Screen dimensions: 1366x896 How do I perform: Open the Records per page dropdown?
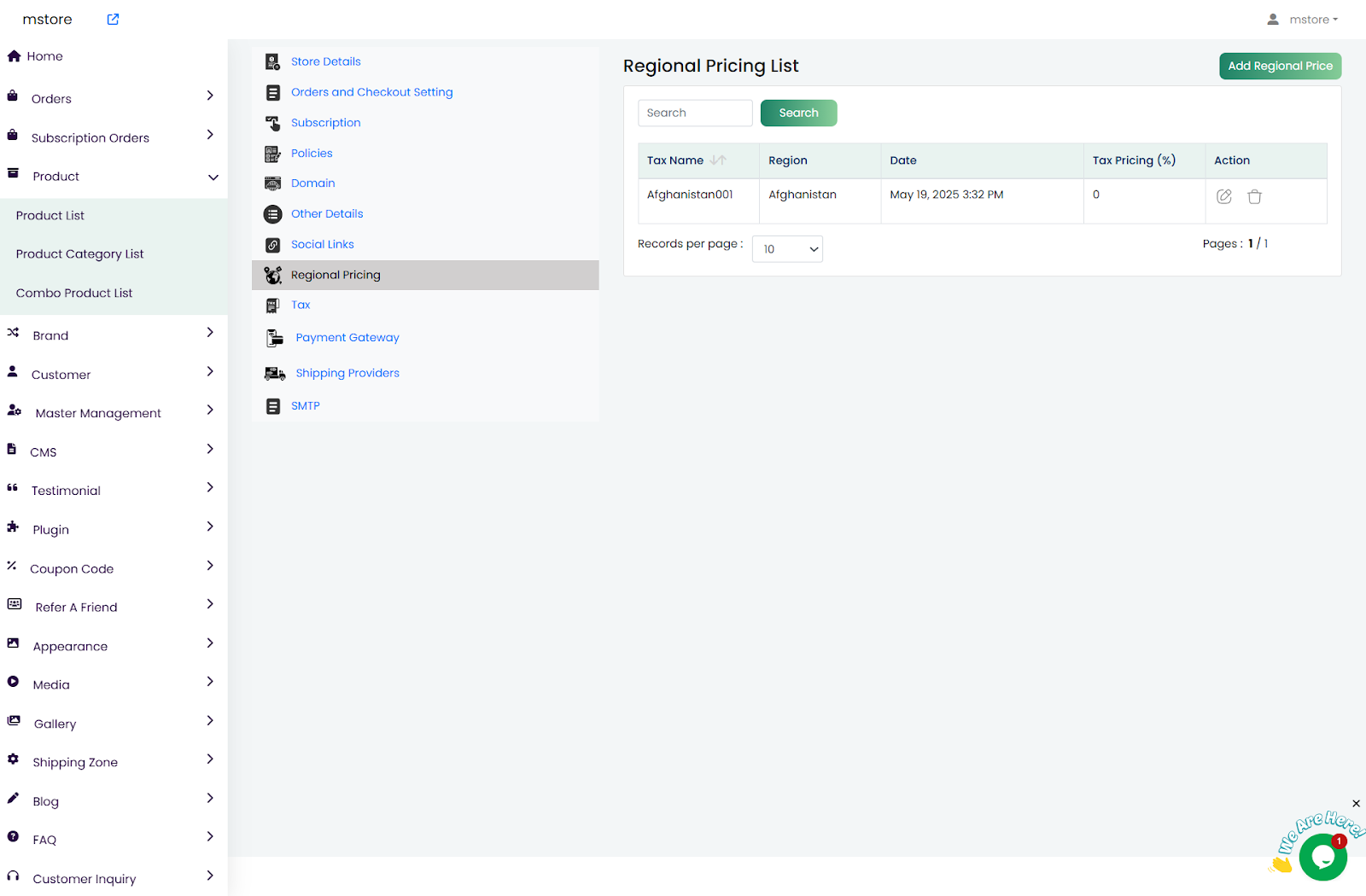[x=787, y=249]
